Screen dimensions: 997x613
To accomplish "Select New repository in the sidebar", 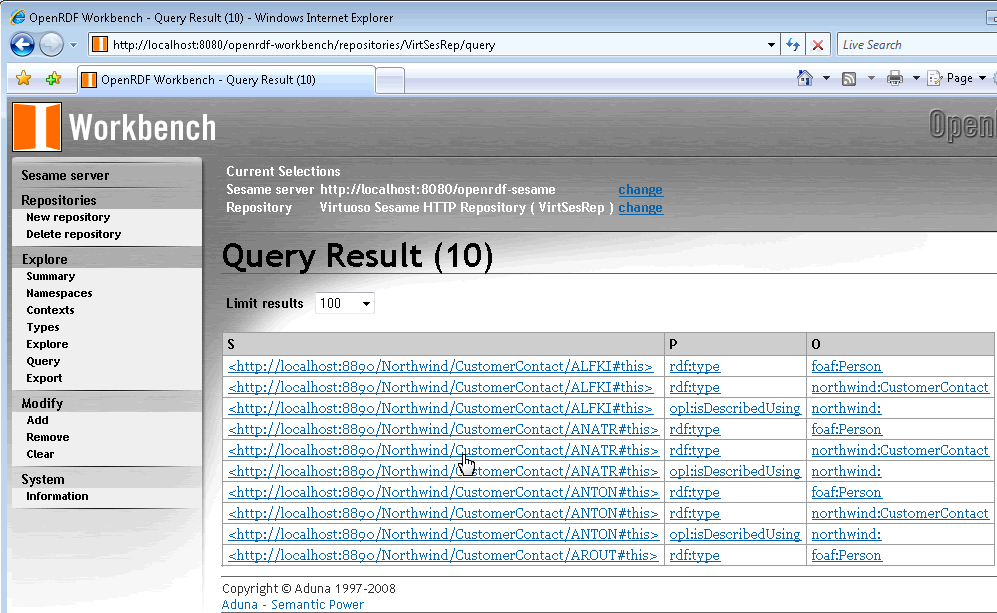I will (x=68, y=217).
